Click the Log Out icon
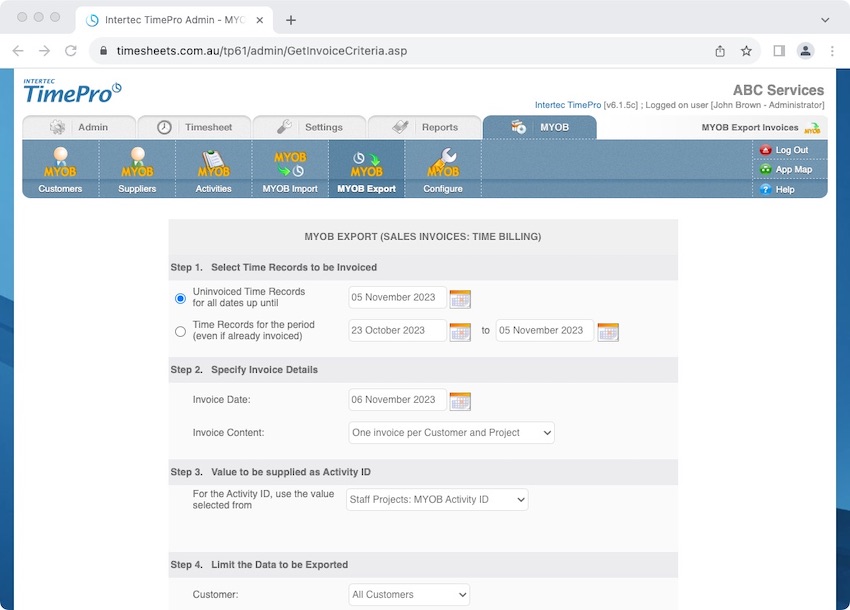Image resolution: width=850 pixels, height=610 pixels. click(x=765, y=150)
